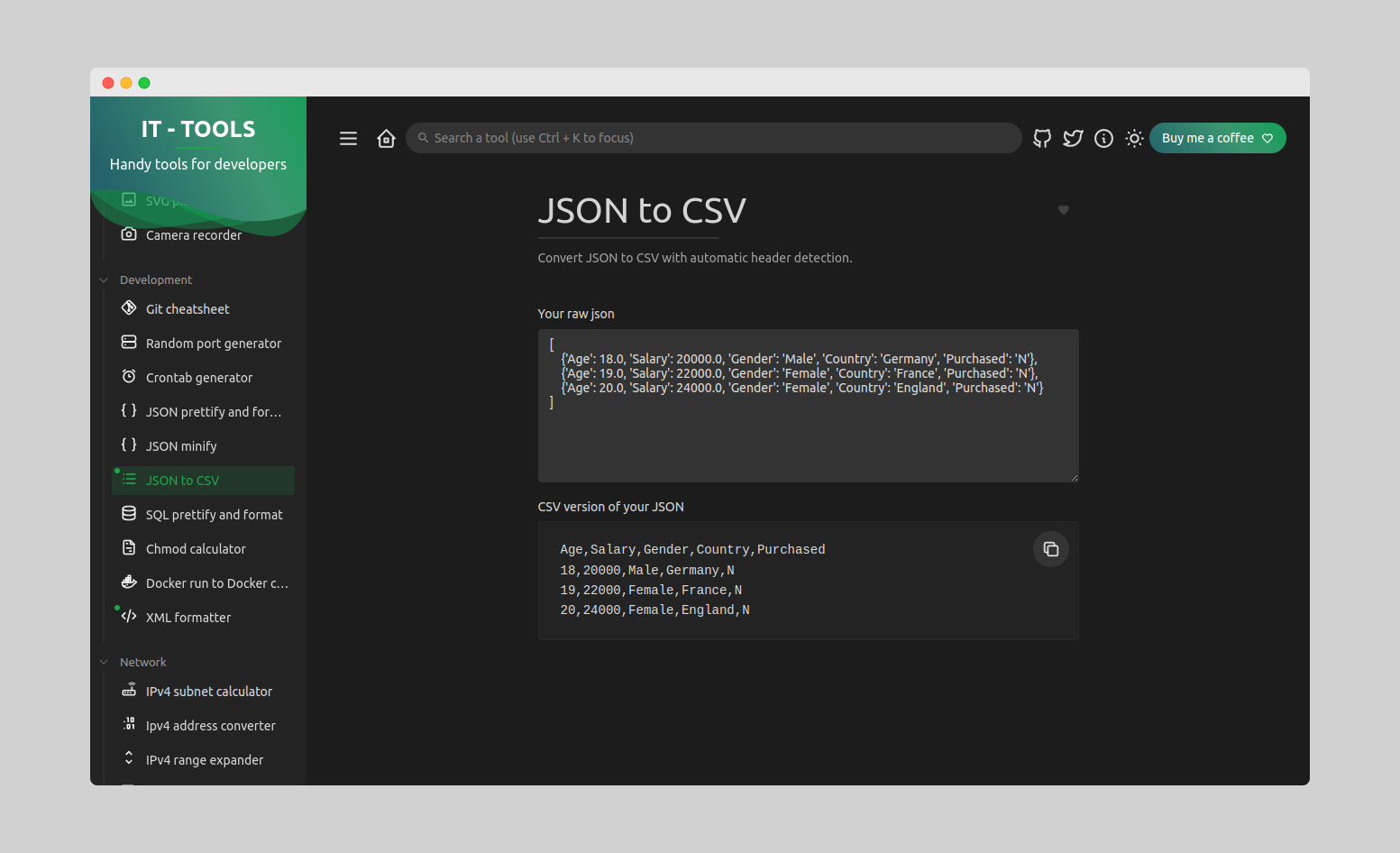Click the Crontab generator clock icon
Viewport: 1400px width, 853px height.
point(128,376)
